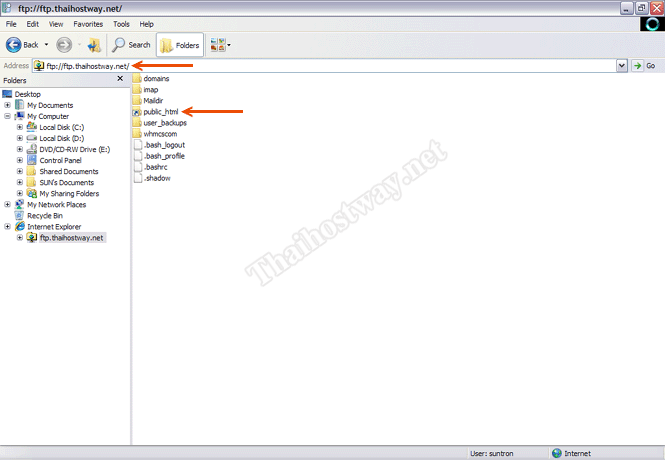Select Local Disk (C:) drive icon
The height and width of the screenshot is (460, 665).
(32, 127)
